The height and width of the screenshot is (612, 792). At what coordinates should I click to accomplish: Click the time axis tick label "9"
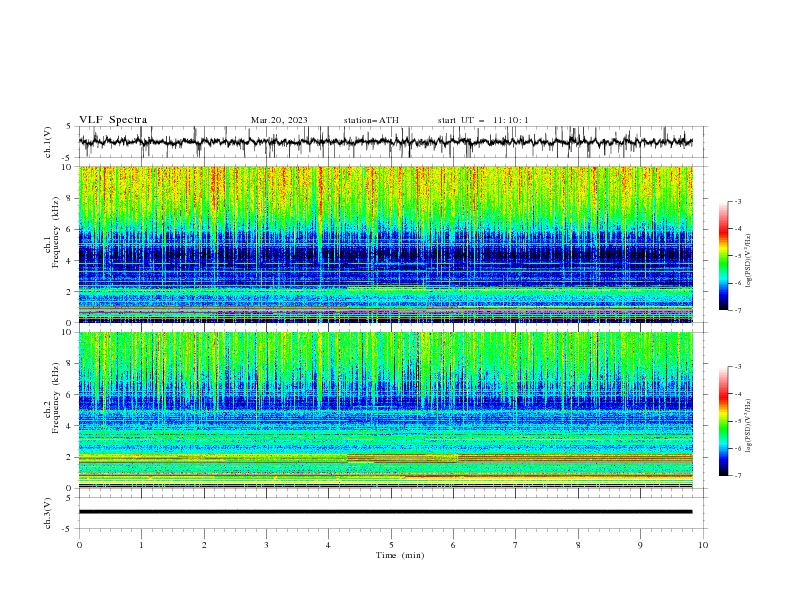[640, 545]
